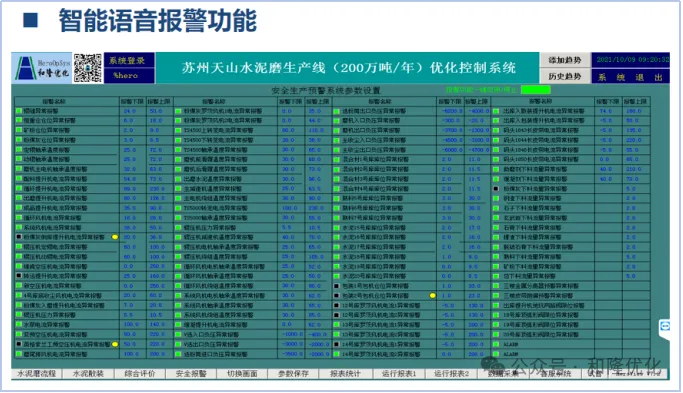The image size is (683, 393).
Task: Open 历史趋势 history trend button
Action: point(565,76)
